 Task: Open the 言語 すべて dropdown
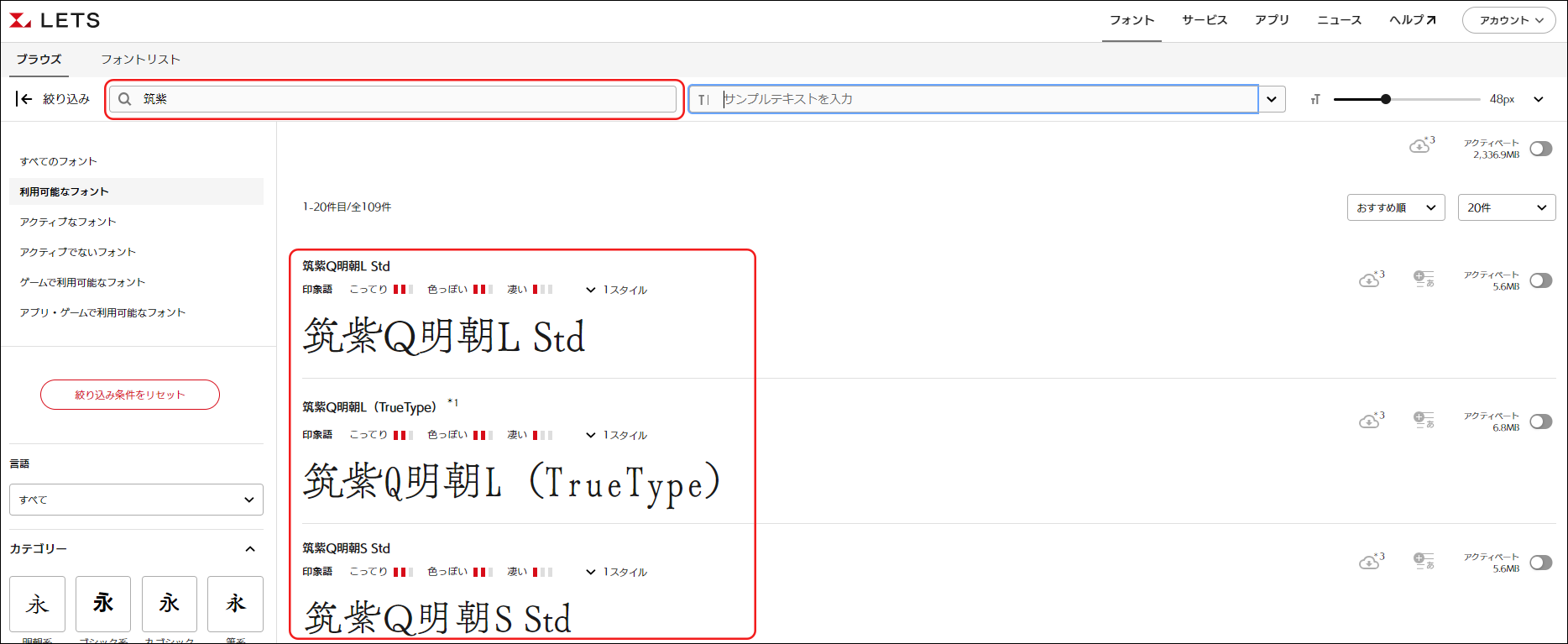(x=136, y=500)
